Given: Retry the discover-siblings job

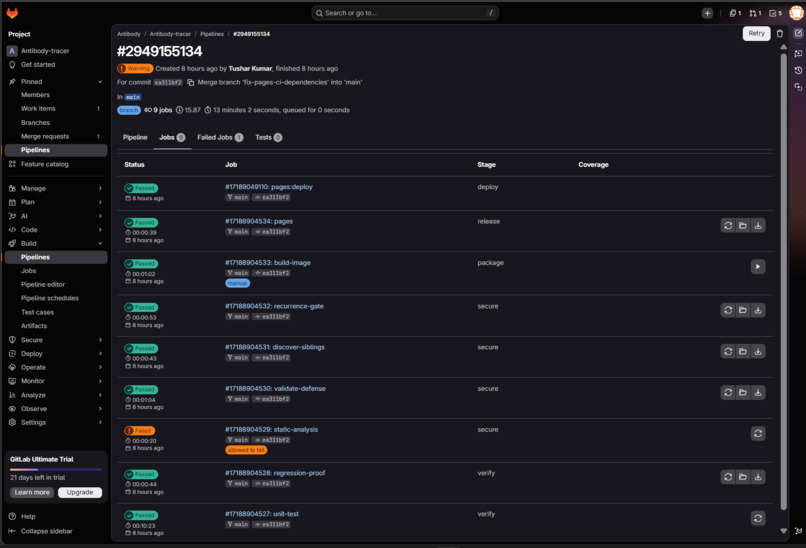Looking at the screenshot, I should coord(728,351).
